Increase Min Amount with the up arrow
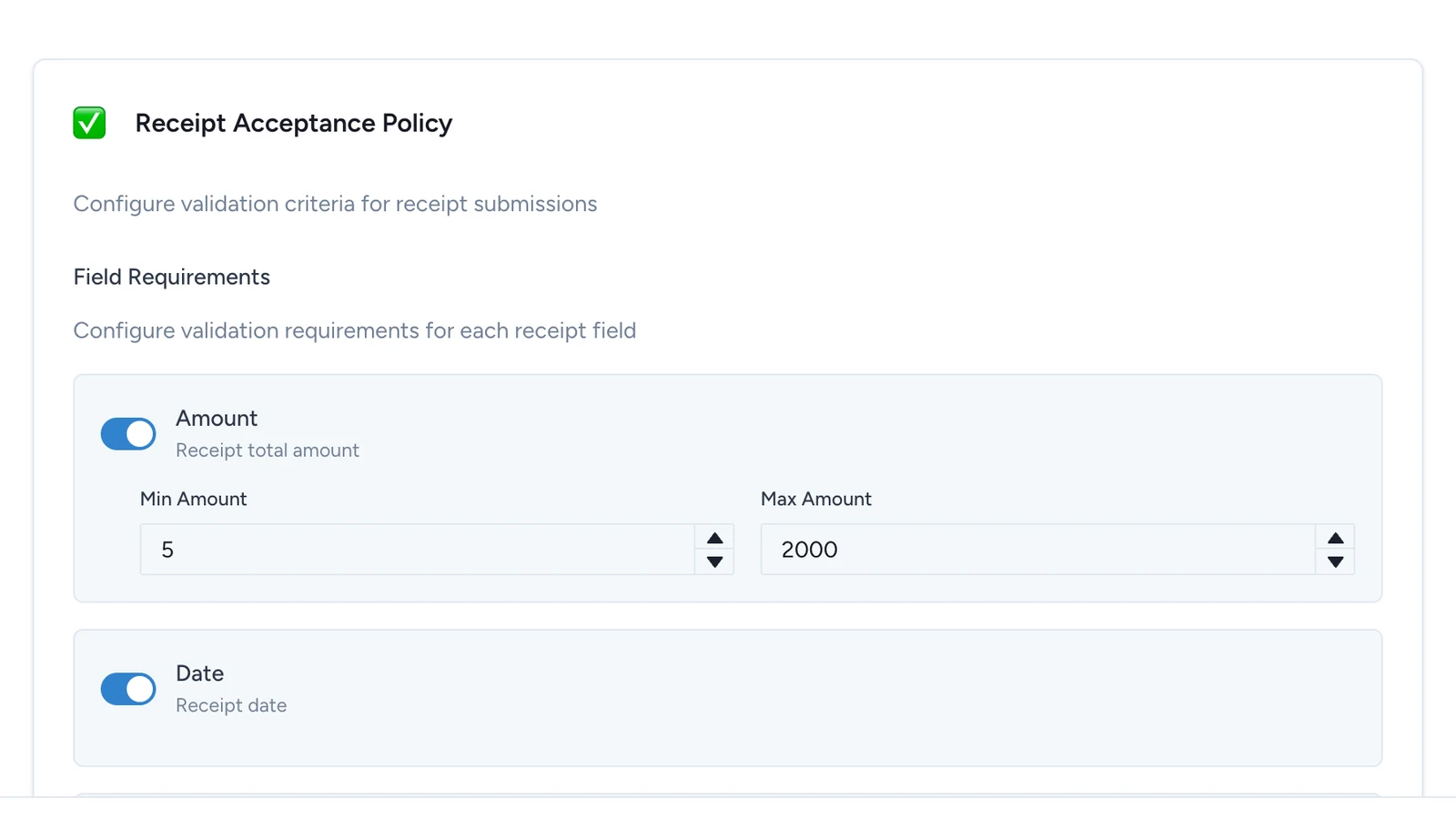Viewport: 1456px width, 819px height. pyautogui.click(x=714, y=538)
